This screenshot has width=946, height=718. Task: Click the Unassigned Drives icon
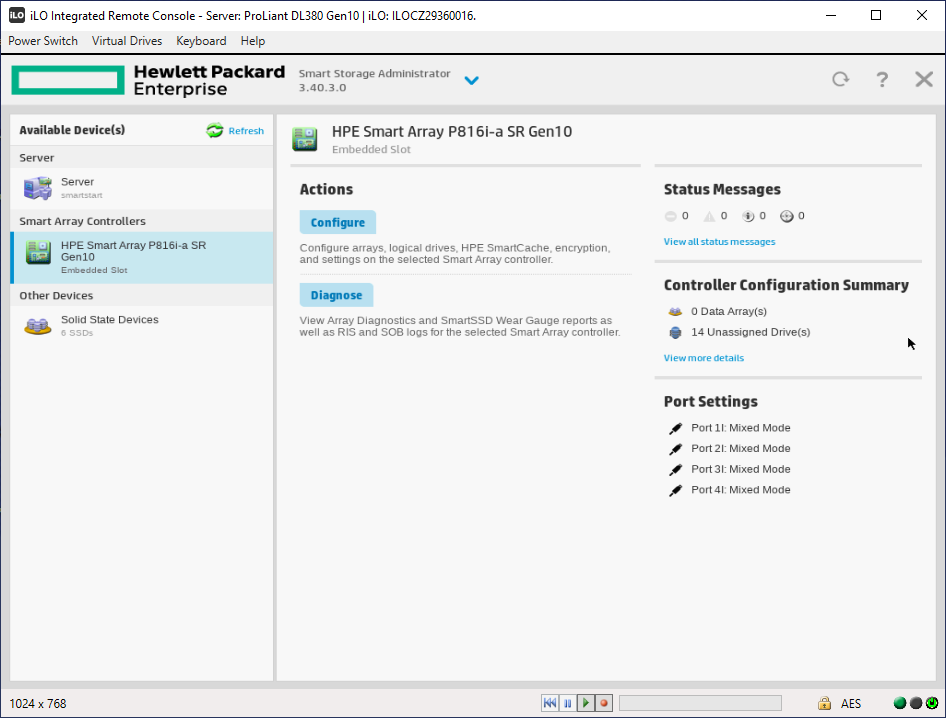point(675,332)
